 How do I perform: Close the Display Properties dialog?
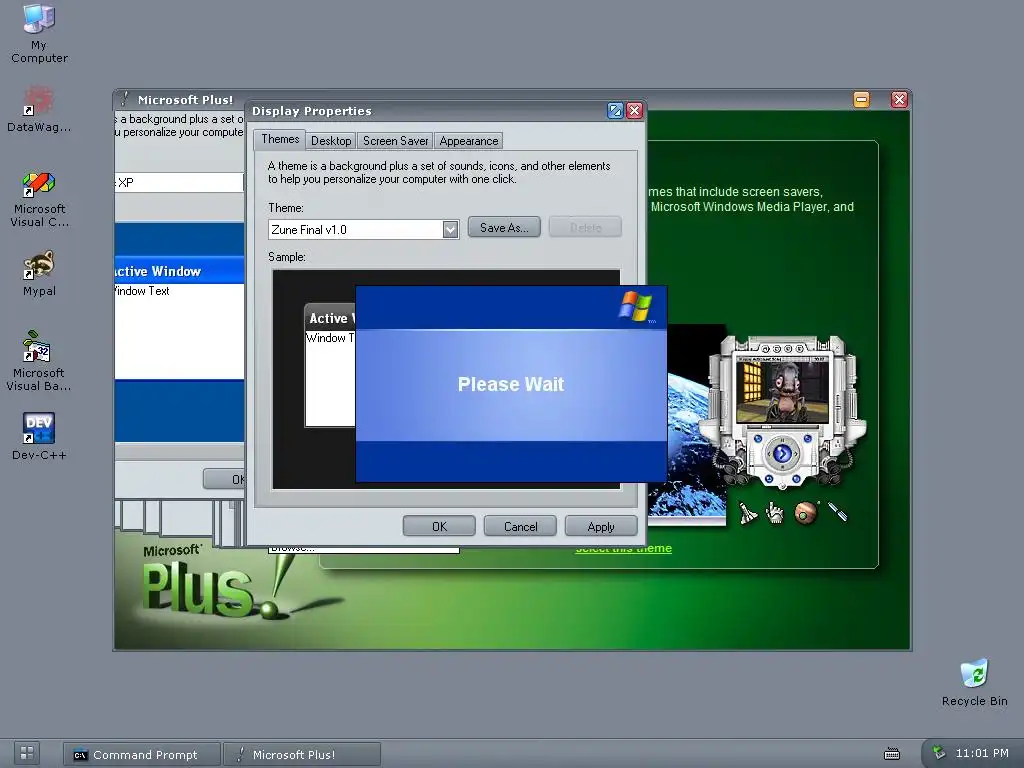point(634,110)
